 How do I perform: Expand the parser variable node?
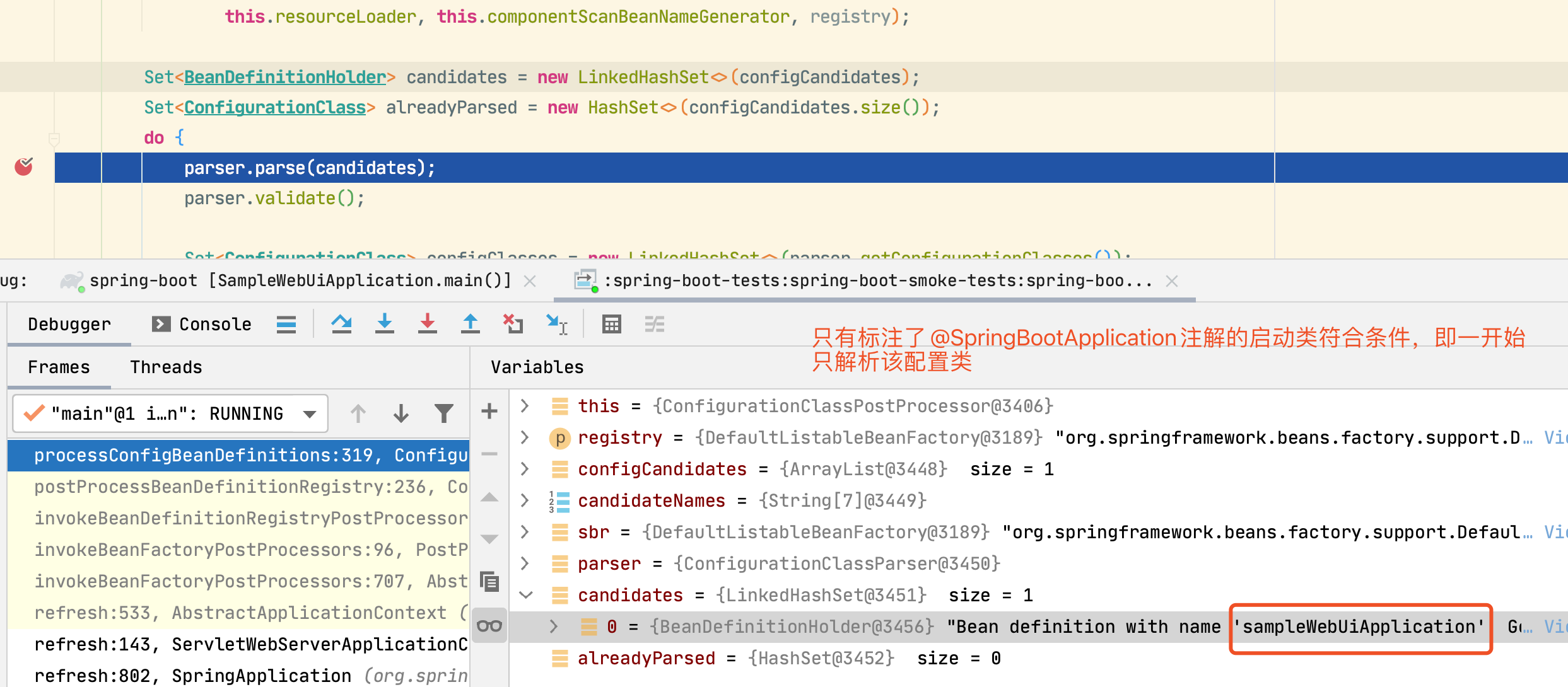525,563
